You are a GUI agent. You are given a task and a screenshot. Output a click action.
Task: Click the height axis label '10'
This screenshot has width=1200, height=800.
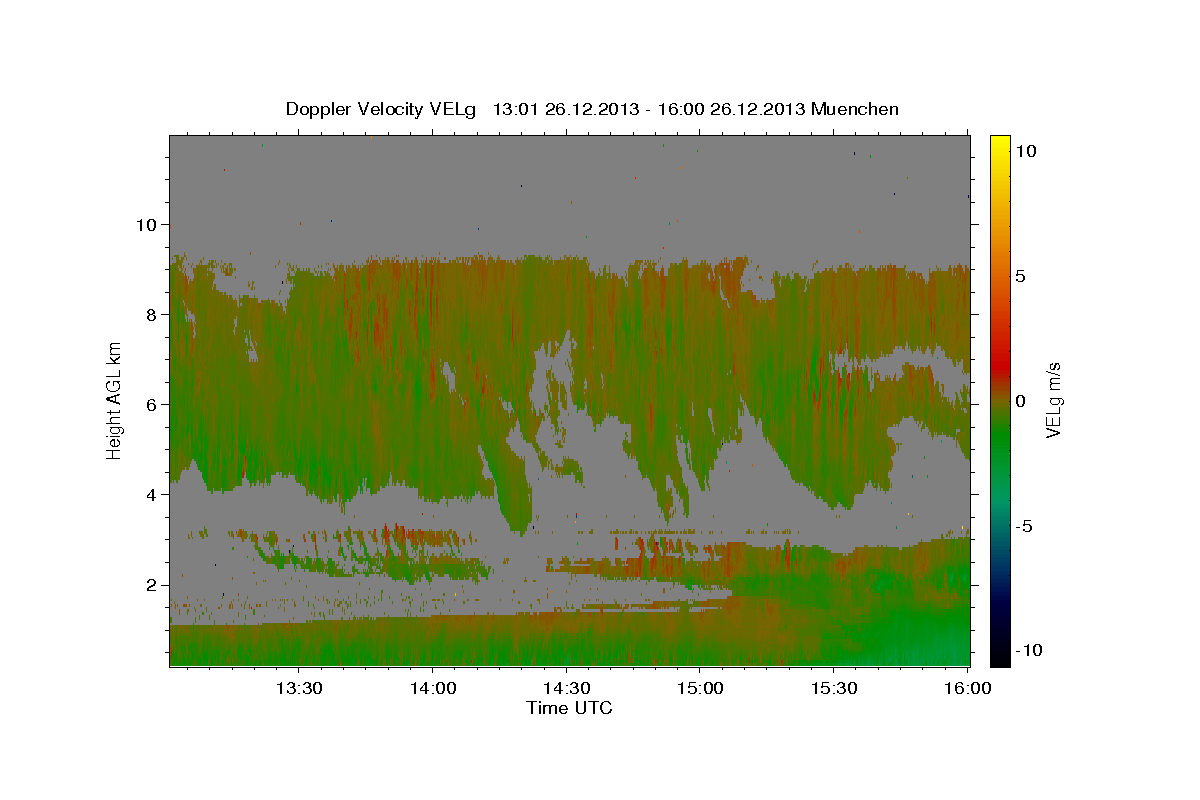pyautogui.click(x=147, y=224)
